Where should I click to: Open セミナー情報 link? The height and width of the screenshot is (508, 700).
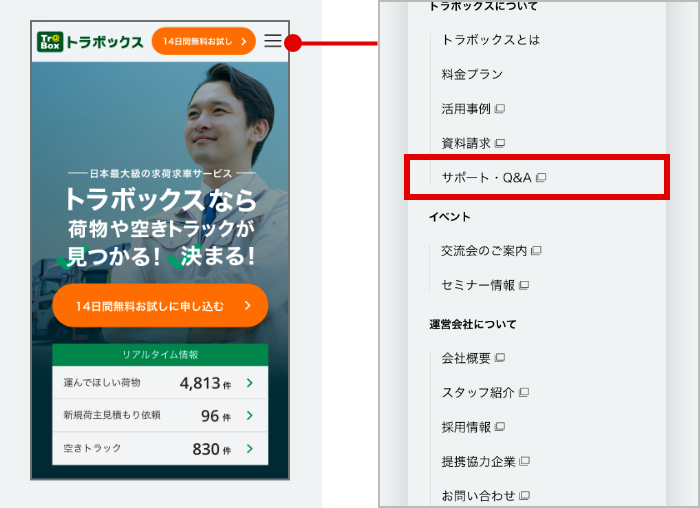click(x=485, y=285)
